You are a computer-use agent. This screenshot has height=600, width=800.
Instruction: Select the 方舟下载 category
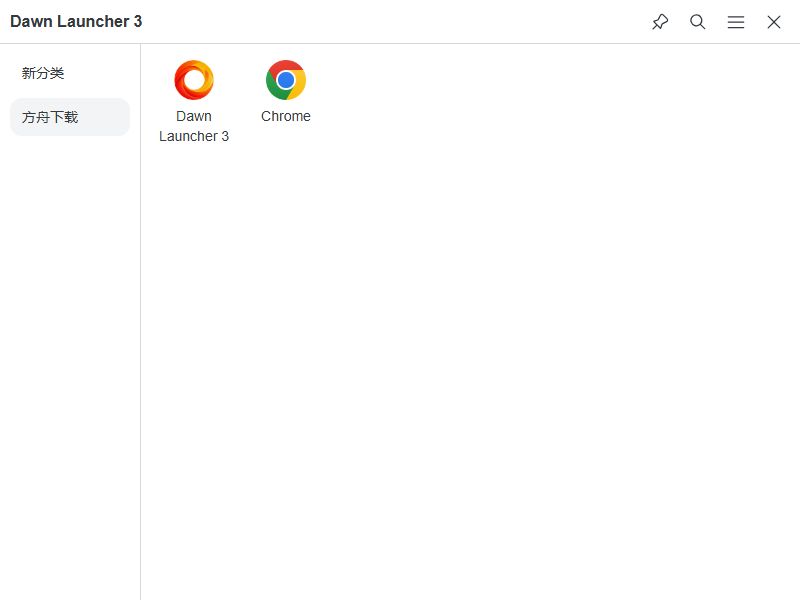point(70,117)
